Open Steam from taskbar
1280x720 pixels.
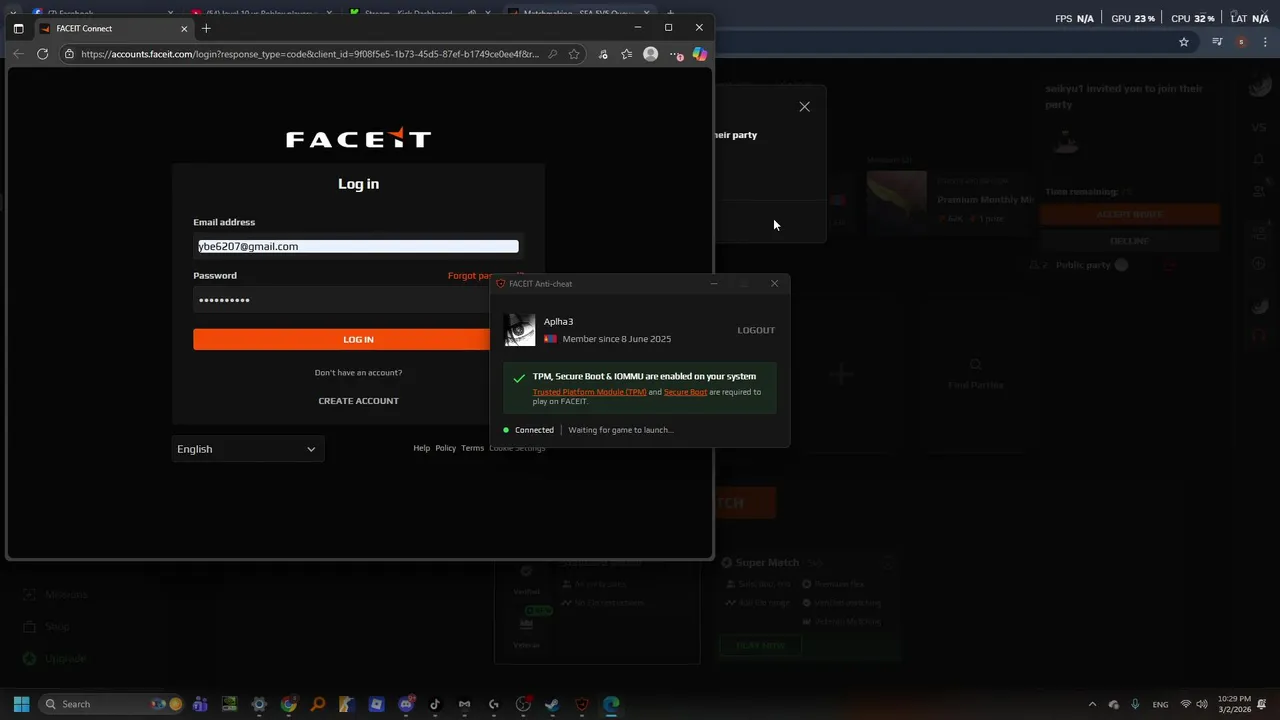coord(552,704)
